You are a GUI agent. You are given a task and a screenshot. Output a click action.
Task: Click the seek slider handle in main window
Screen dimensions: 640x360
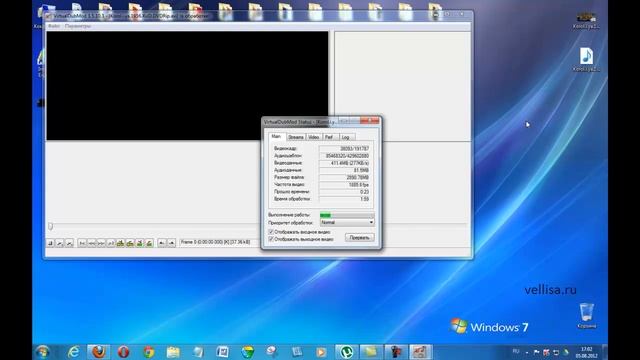[51, 226]
